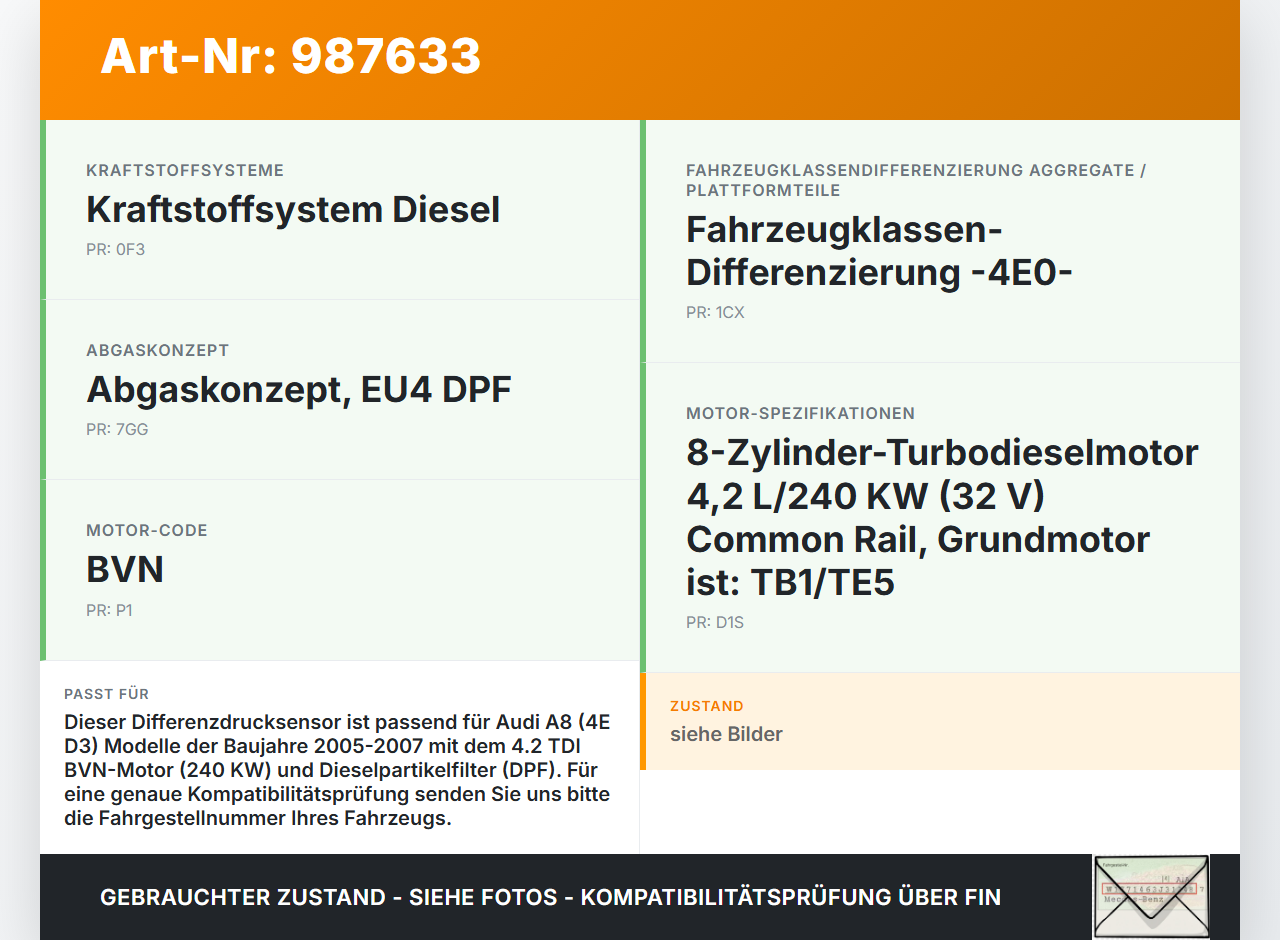1280x940 pixels.
Task: Open the ZUSTAND siehe Bilder panel
Action: (x=940, y=722)
